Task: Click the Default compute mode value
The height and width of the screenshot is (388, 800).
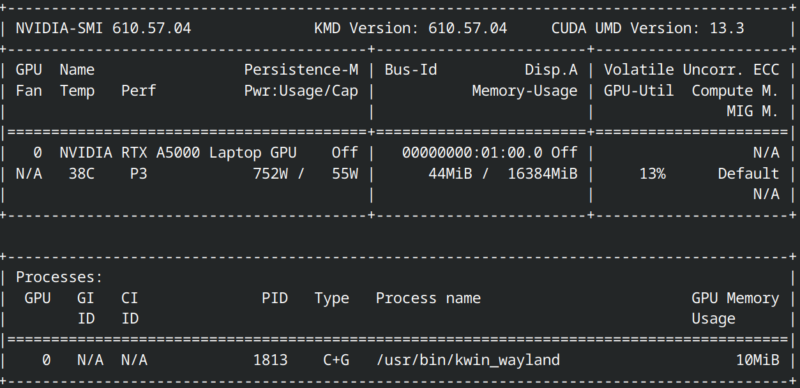Action: point(748,174)
